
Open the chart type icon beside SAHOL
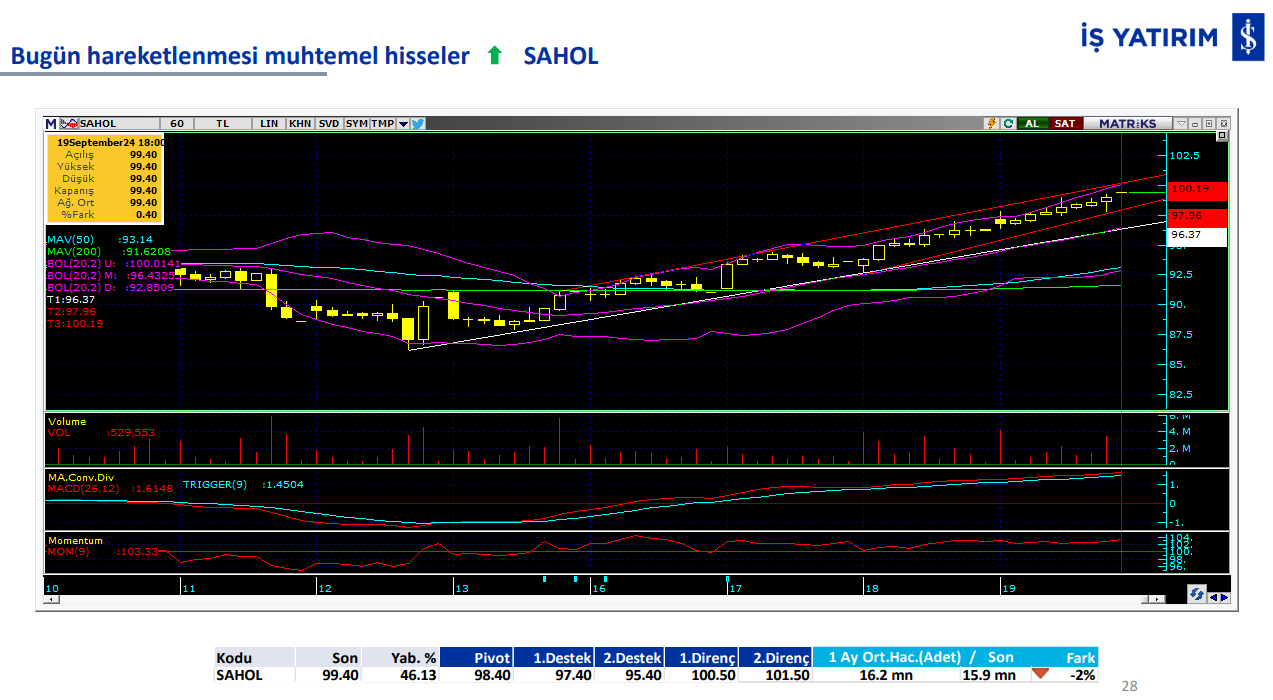69,124
